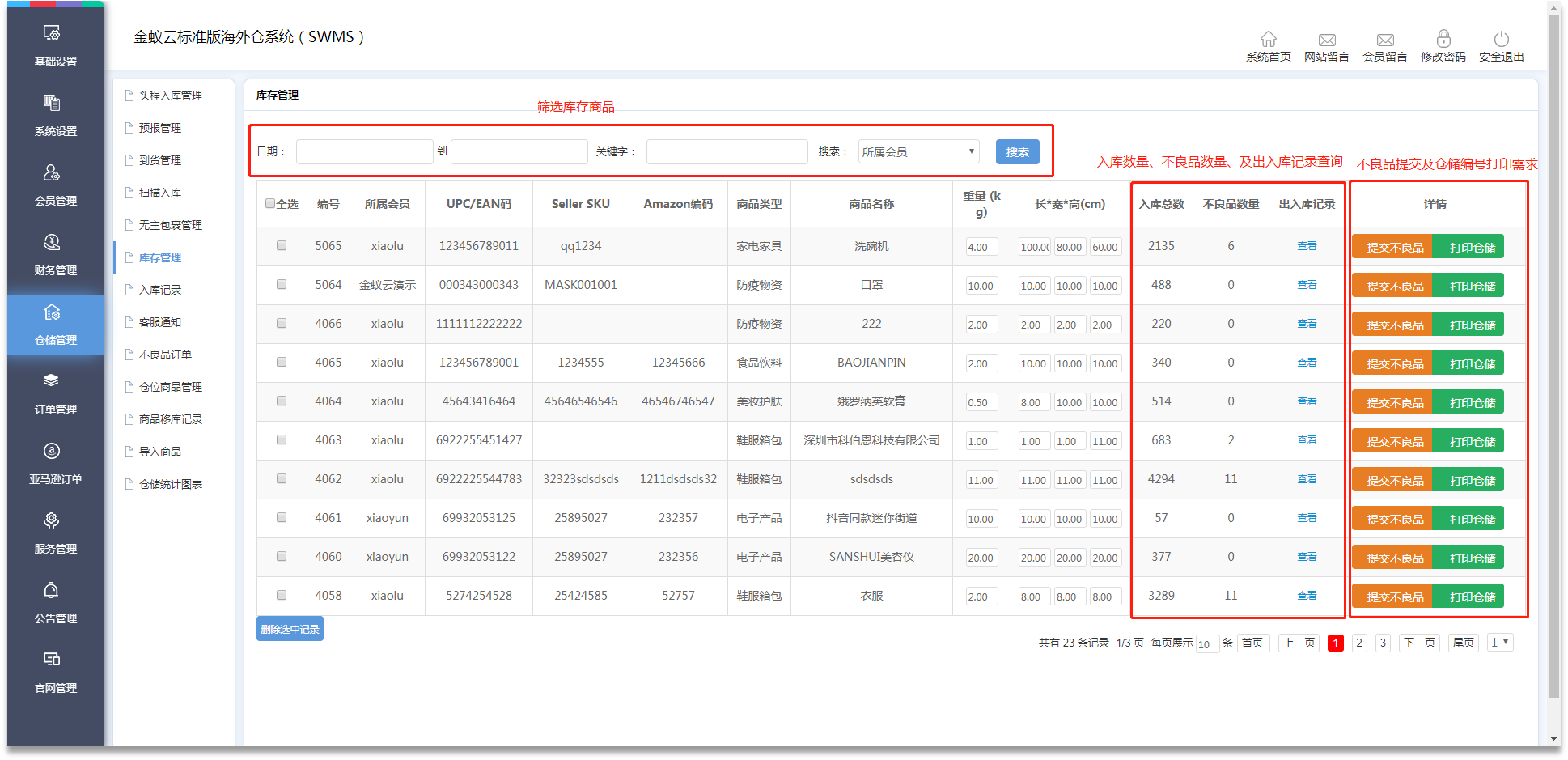
Task: Click the blue 搜索 button
Action: coord(1017,152)
